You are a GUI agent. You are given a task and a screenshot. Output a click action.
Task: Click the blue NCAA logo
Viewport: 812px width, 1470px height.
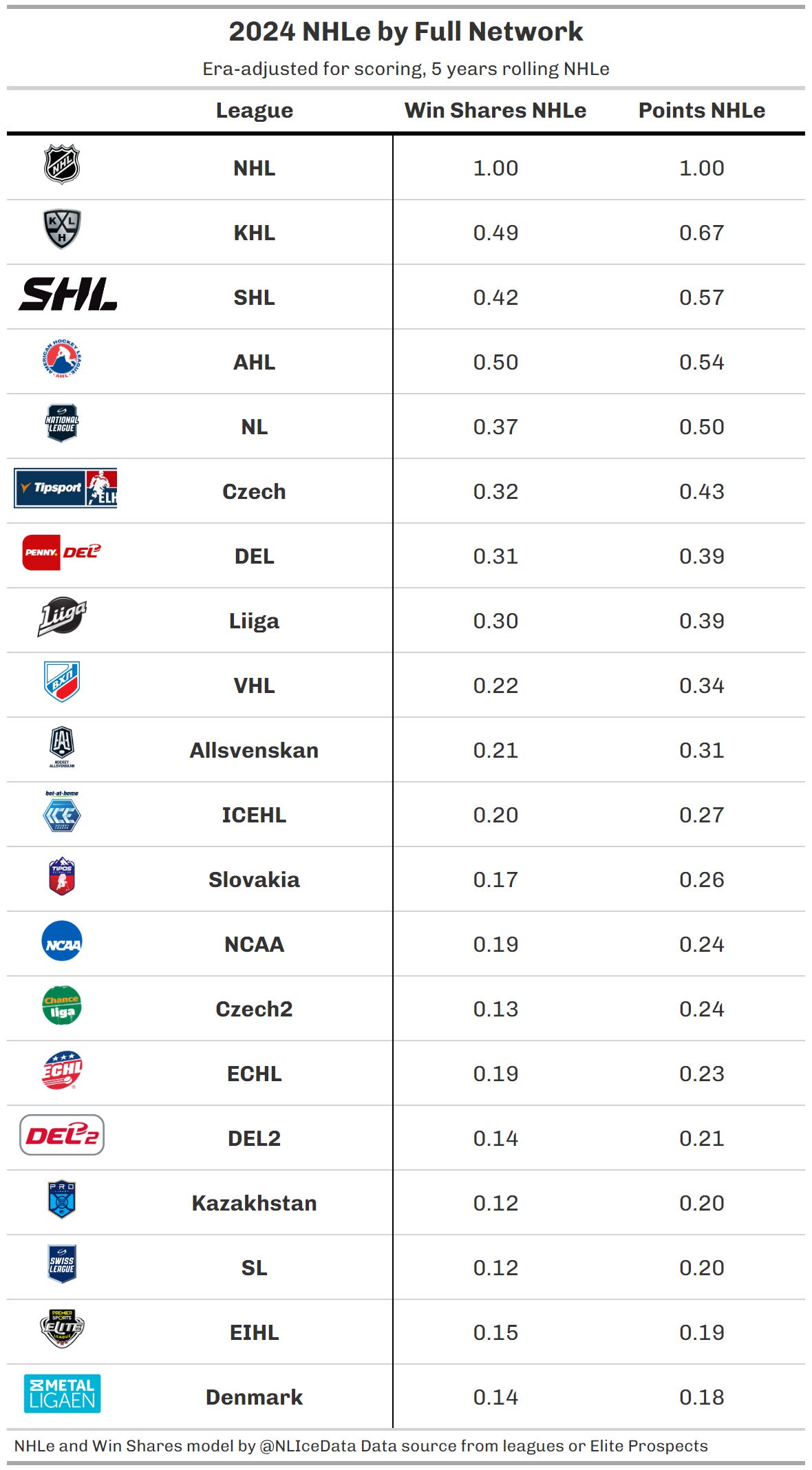click(x=62, y=941)
